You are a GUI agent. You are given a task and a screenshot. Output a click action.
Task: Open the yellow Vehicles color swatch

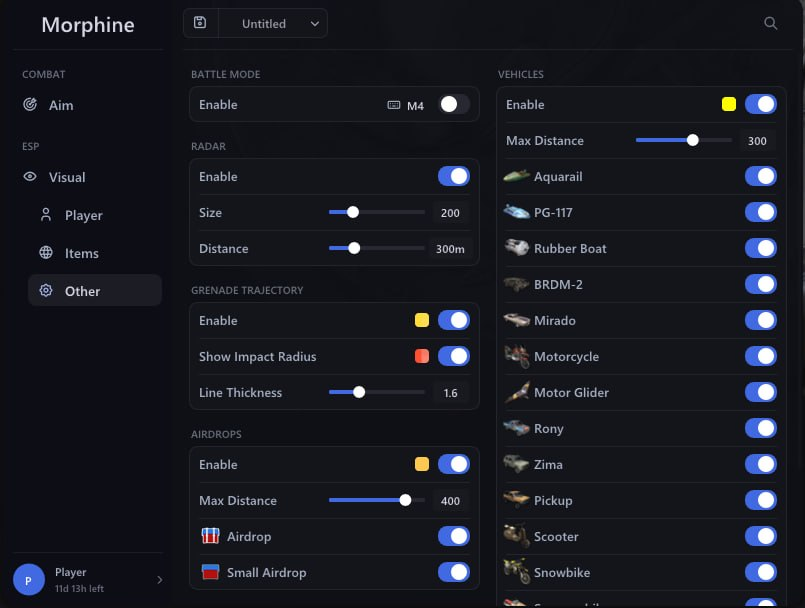729,104
